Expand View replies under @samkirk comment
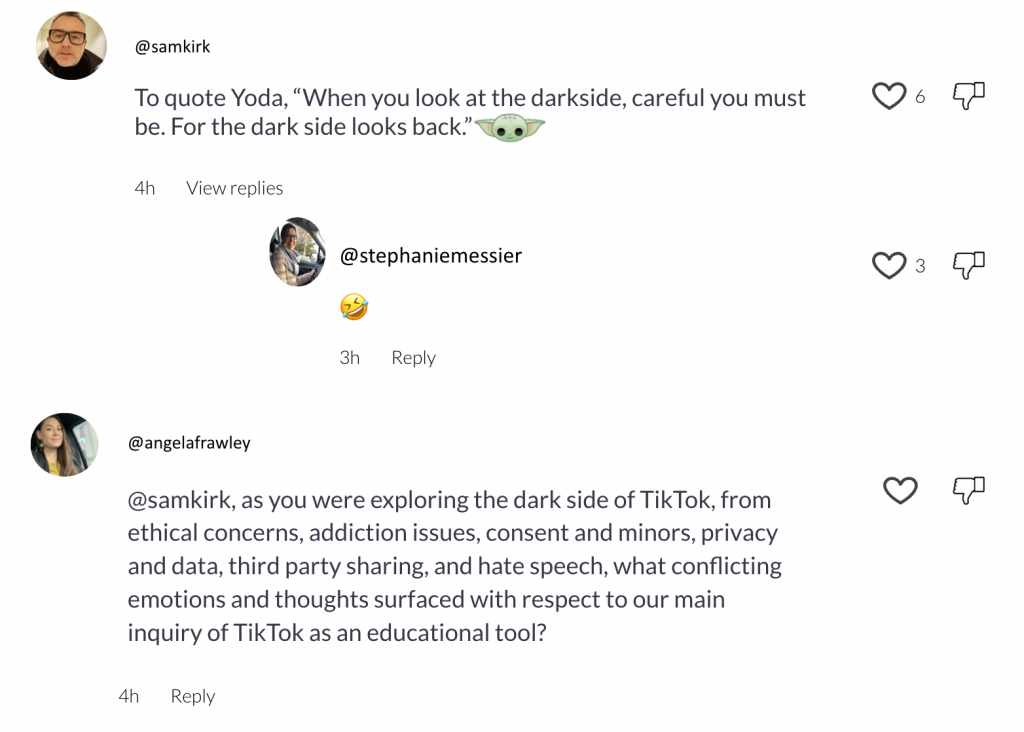The height and width of the screenshot is (732, 1024). click(x=234, y=188)
